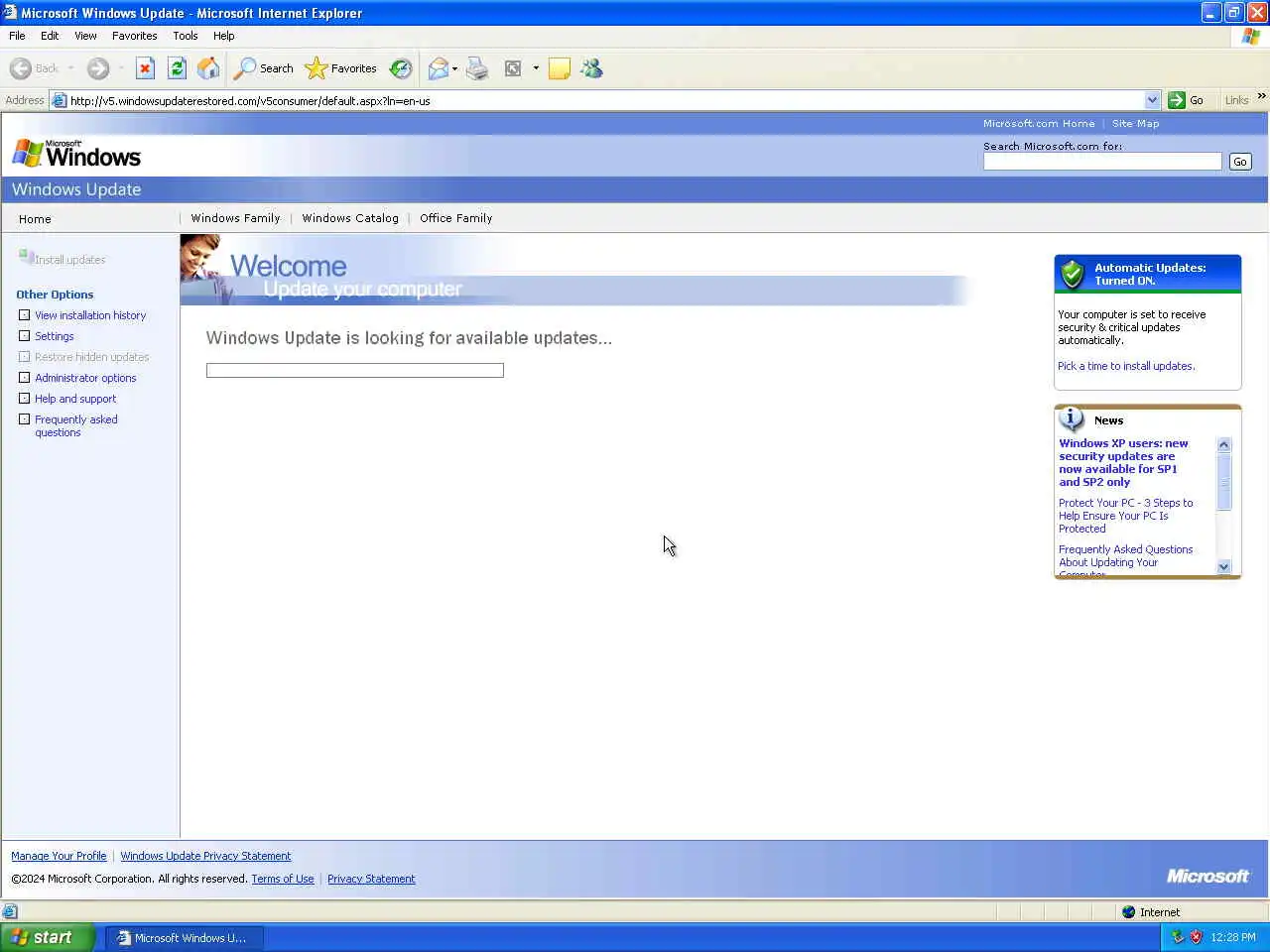1270x952 pixels.
Task: Open the File menu
Action: (17, 36)
